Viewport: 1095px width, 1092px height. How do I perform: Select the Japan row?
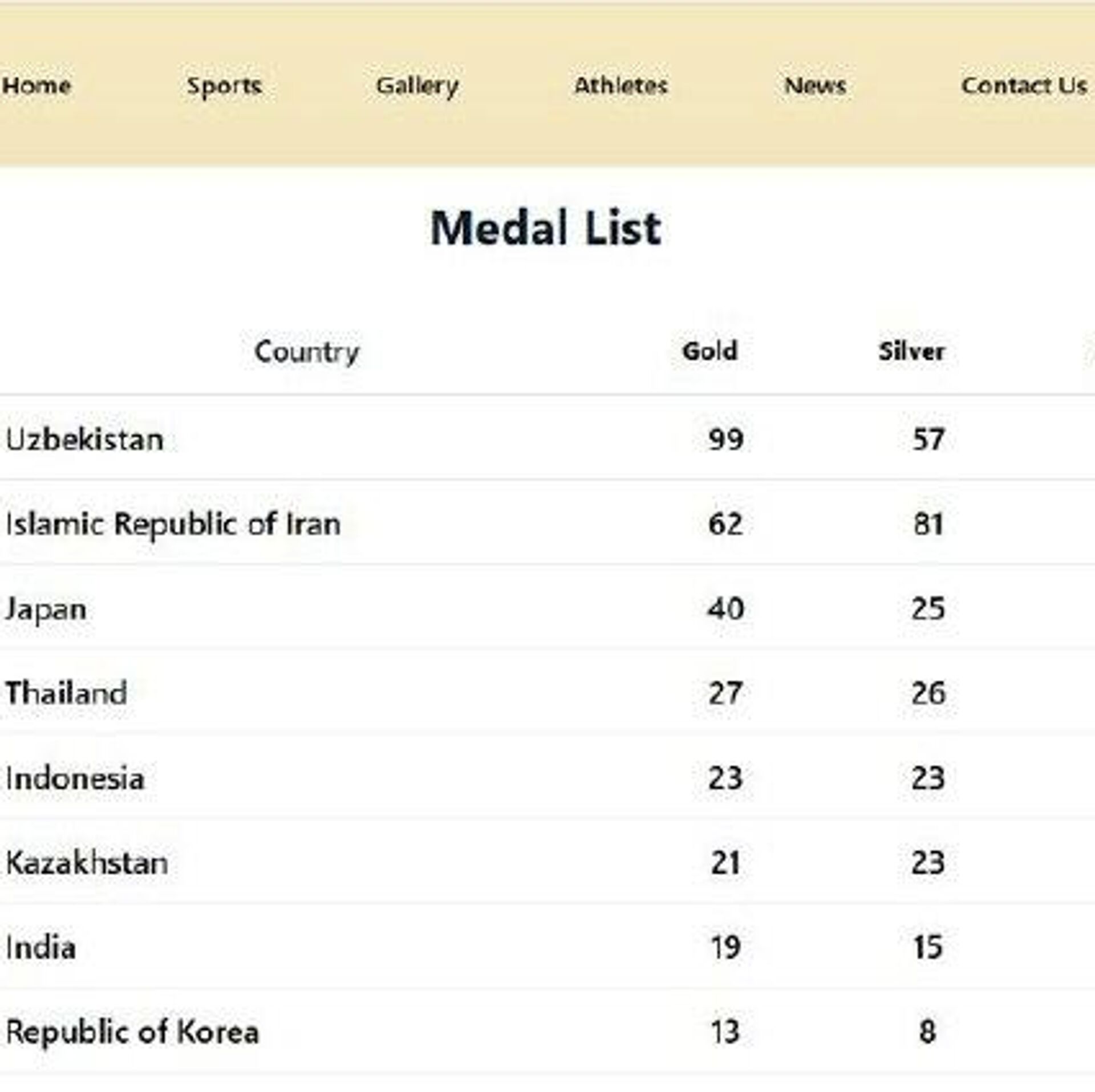(x=46, y=610)
